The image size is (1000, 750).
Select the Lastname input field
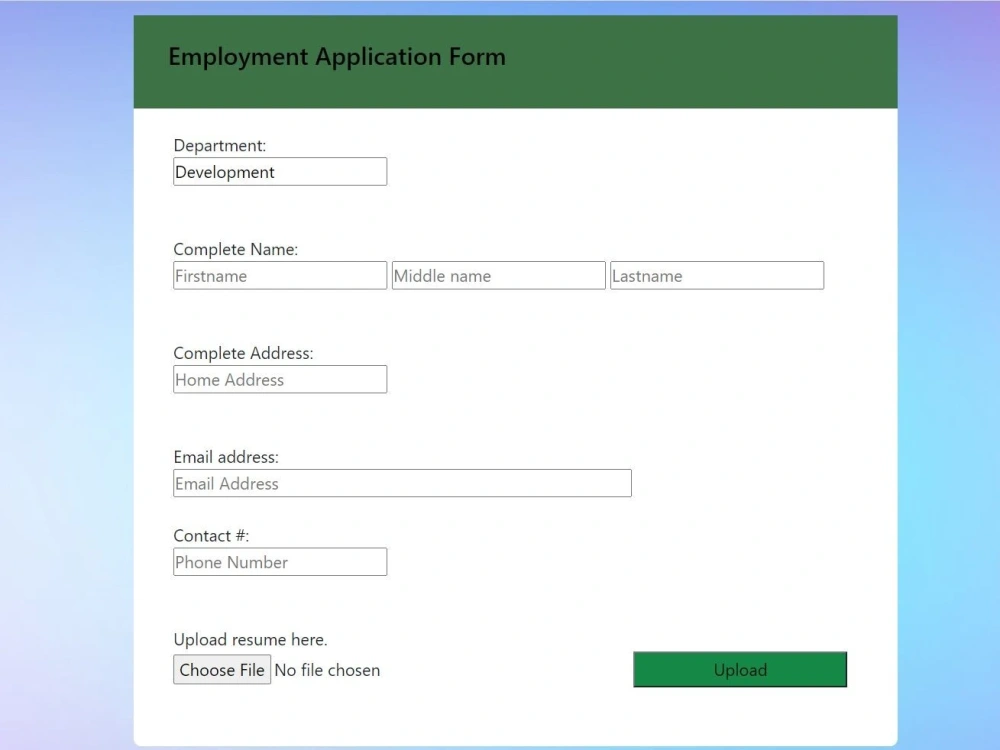717,276
